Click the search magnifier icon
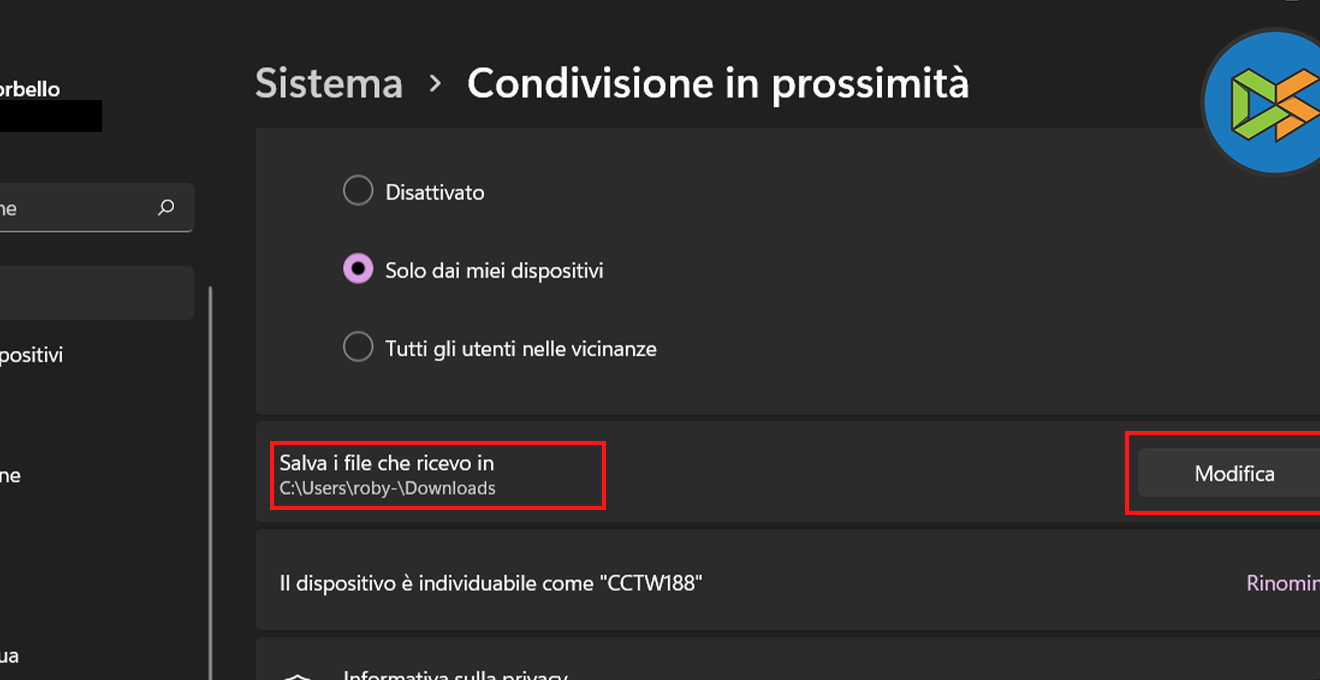The image size is (1320, 680). [166, 208]
